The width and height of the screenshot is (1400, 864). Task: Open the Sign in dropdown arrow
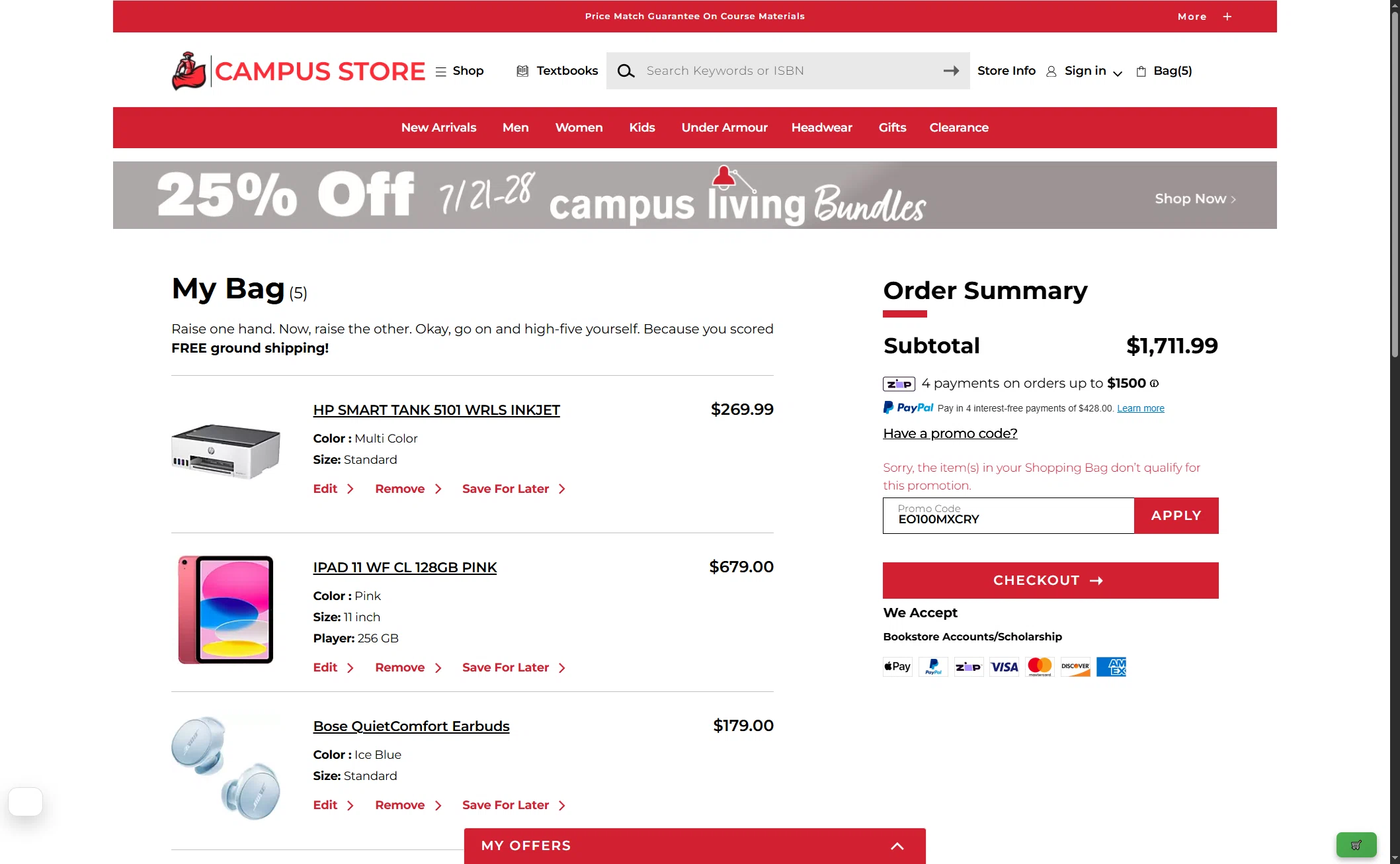click(1118, 73)
